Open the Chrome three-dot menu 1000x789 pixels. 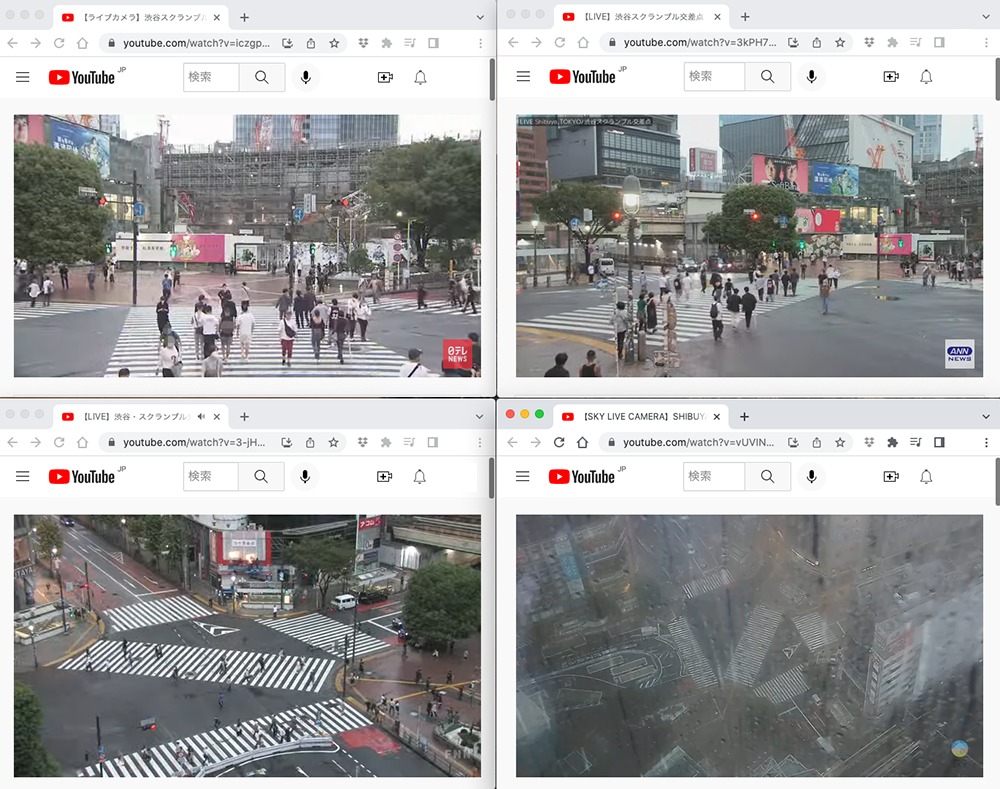click(480, 42)
